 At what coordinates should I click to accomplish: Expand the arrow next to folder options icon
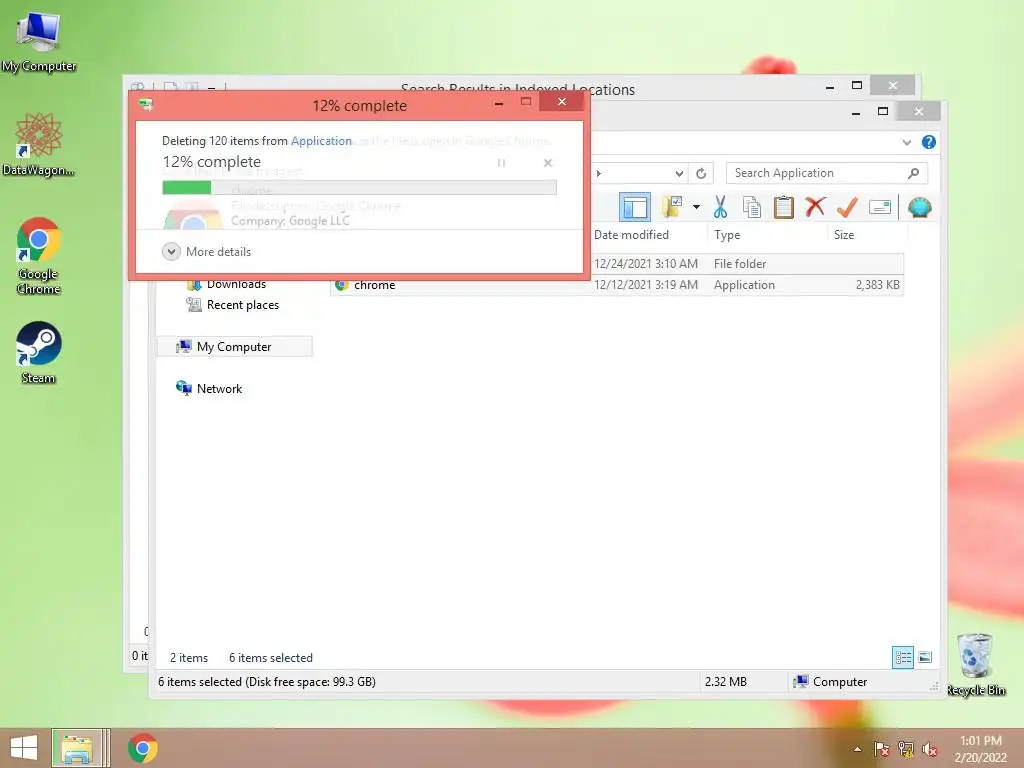696,208
